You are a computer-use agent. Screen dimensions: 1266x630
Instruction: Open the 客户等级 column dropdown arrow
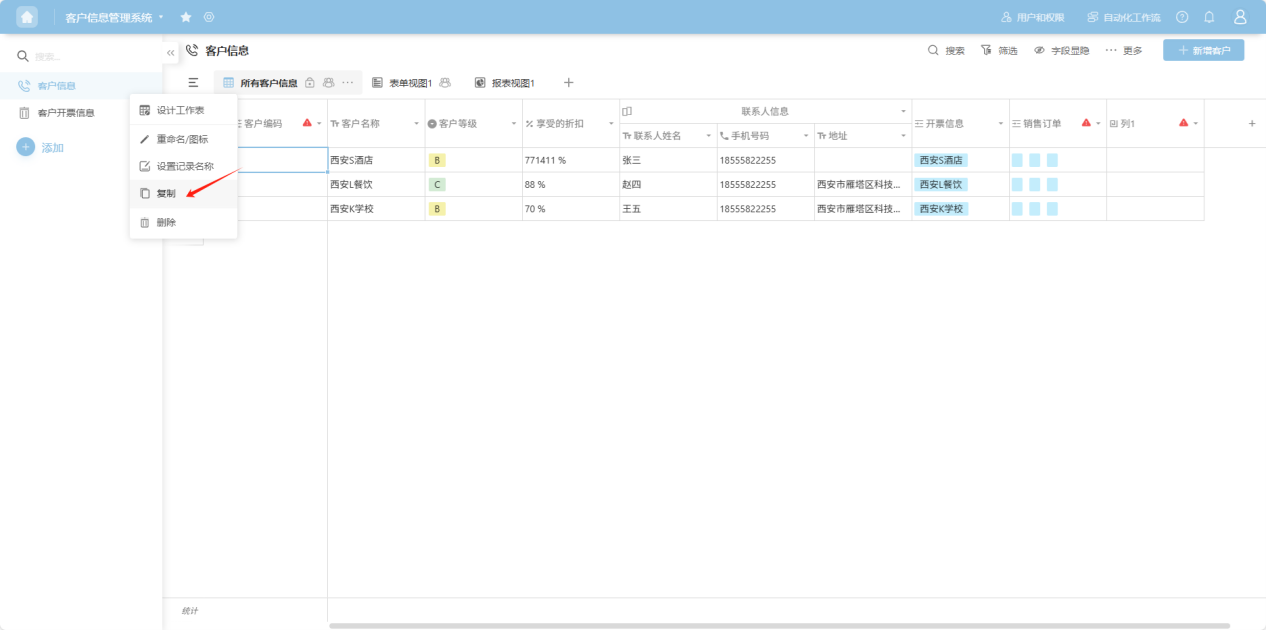514,123
